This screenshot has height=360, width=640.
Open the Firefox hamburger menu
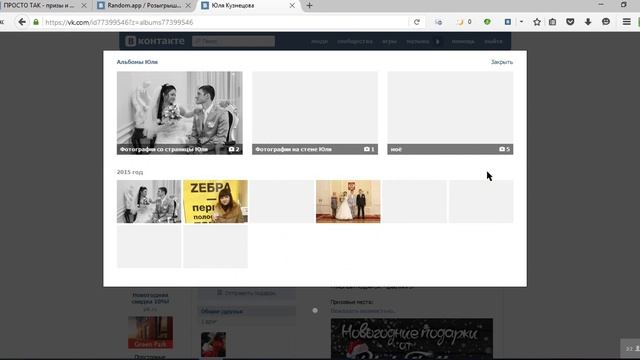pyautogui.click(x=627, y=22)
